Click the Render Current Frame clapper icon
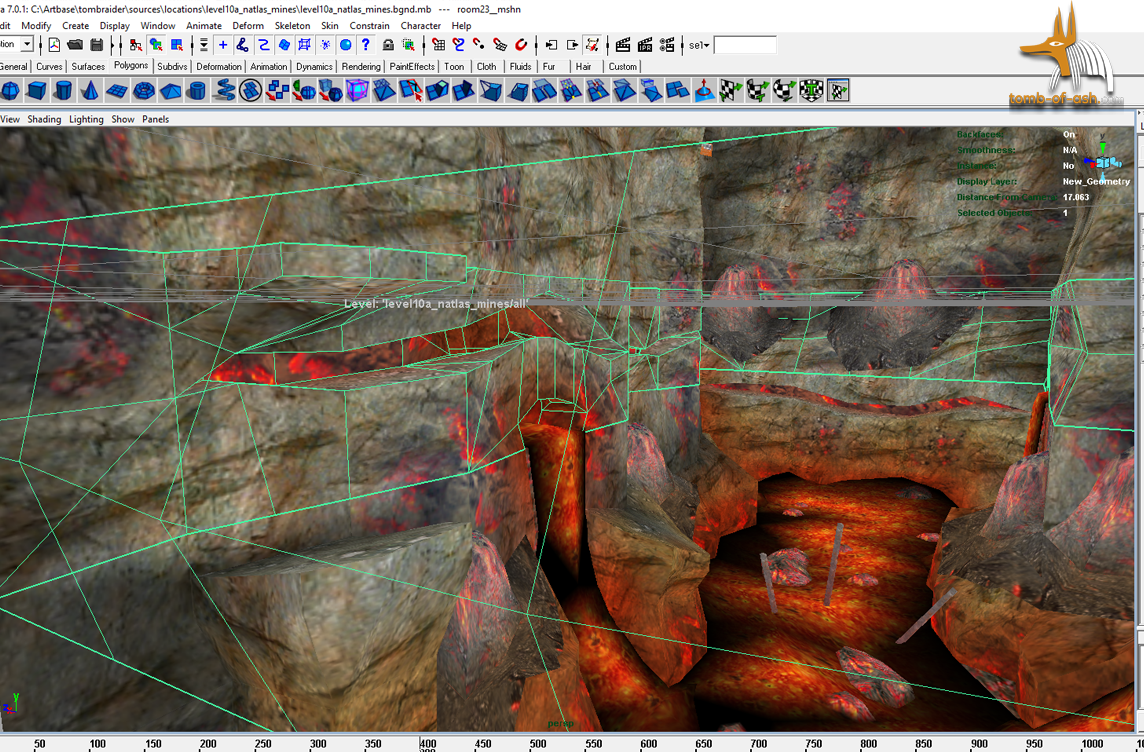 click(622, 45)
